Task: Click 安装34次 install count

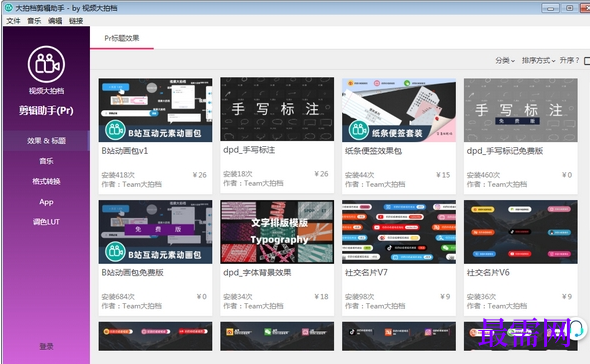Action: [x=238, y=297]
